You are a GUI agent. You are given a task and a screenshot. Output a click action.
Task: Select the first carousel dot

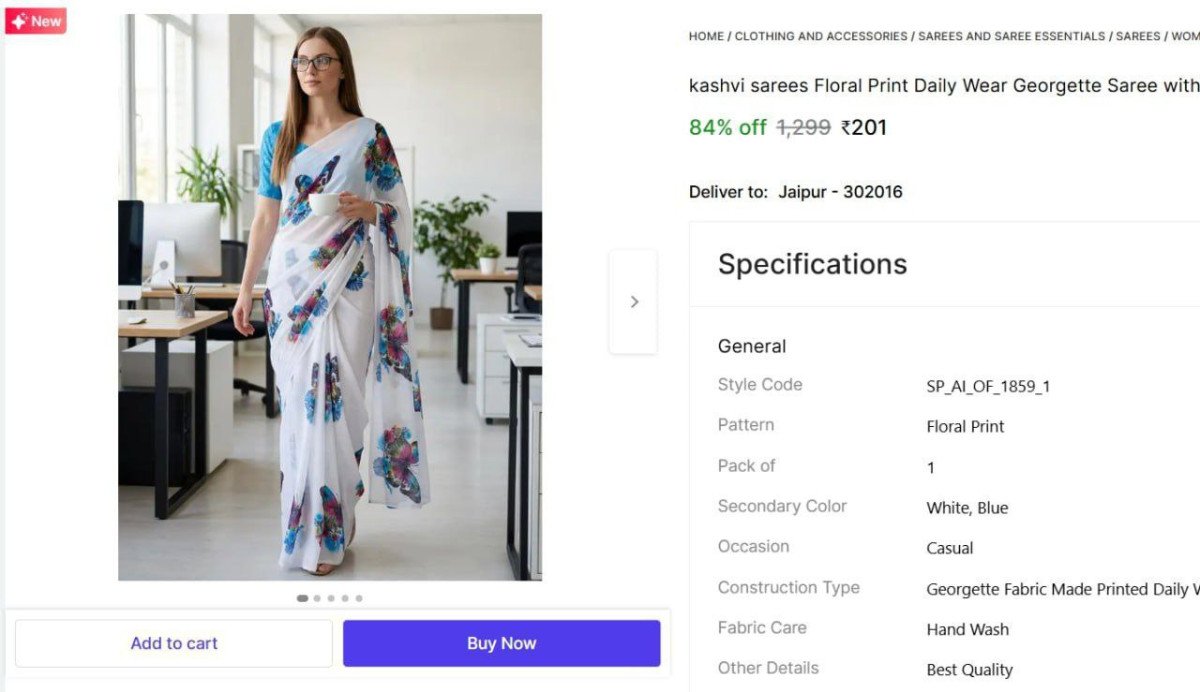coord(302,598)
